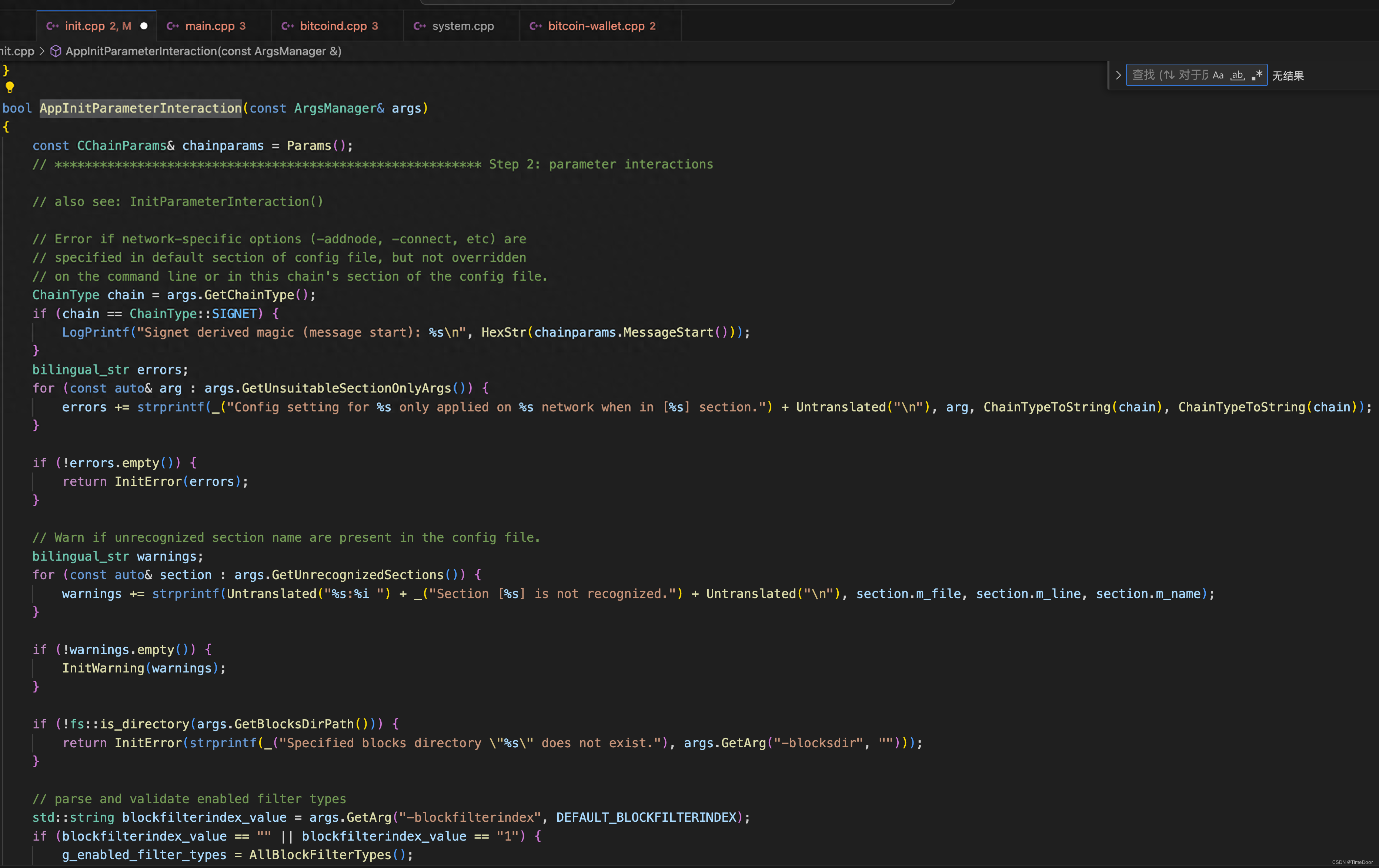Click the init.cpp breadcrumb file link
1379x868 pixels.
pos(17,51)
